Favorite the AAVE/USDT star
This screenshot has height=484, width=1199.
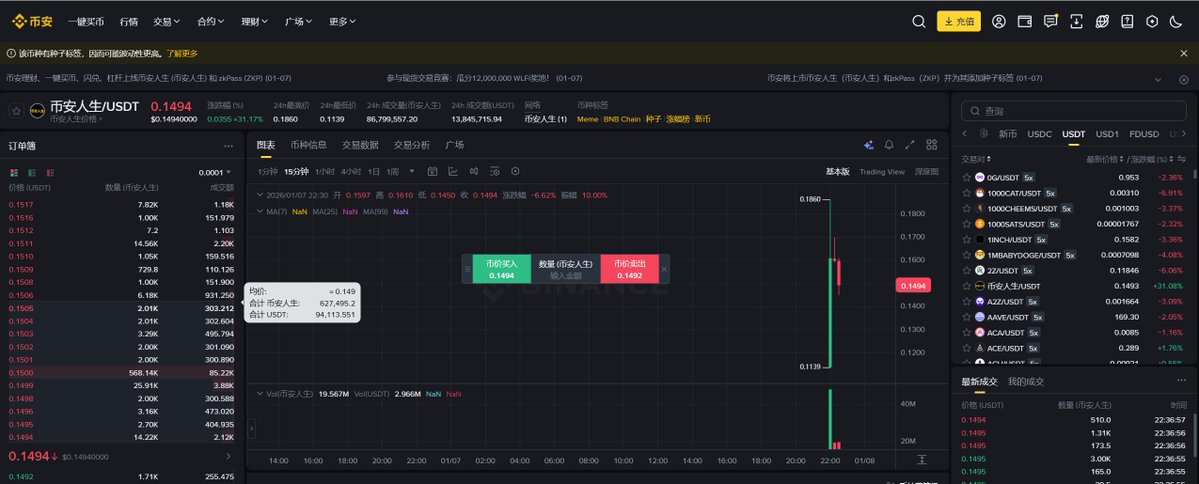967,317
